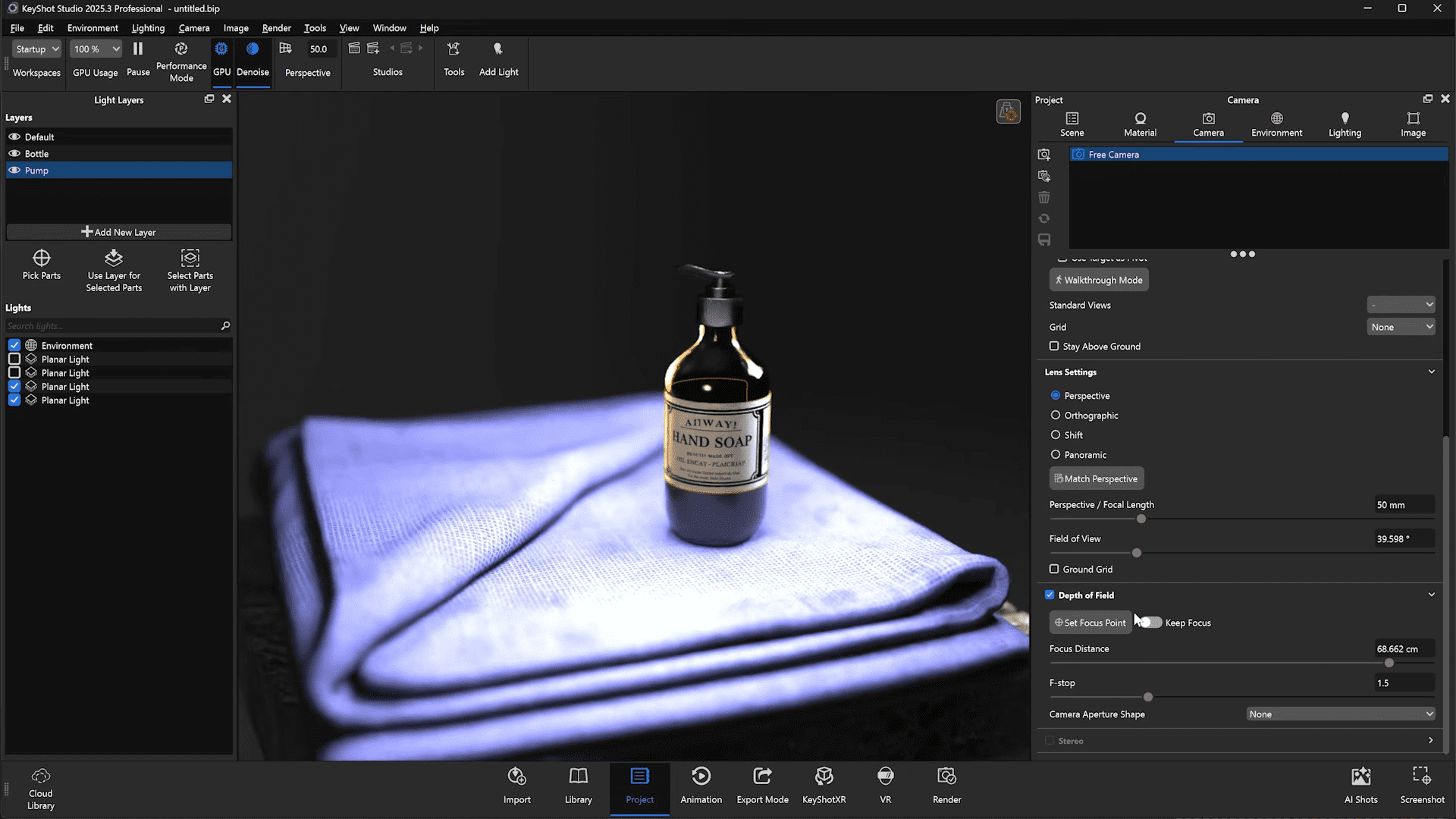Open KeyShotXR from bottom toolbar
The image size is (1456, 819).
tap(824, 777)
